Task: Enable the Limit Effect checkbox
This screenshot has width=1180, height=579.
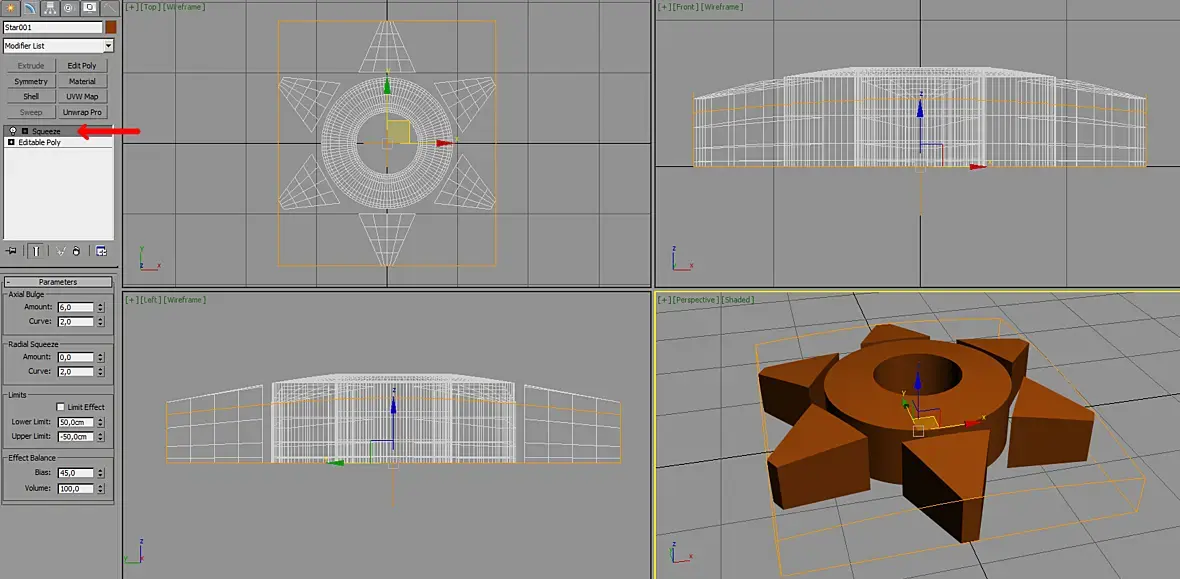Action: (61, 407)
